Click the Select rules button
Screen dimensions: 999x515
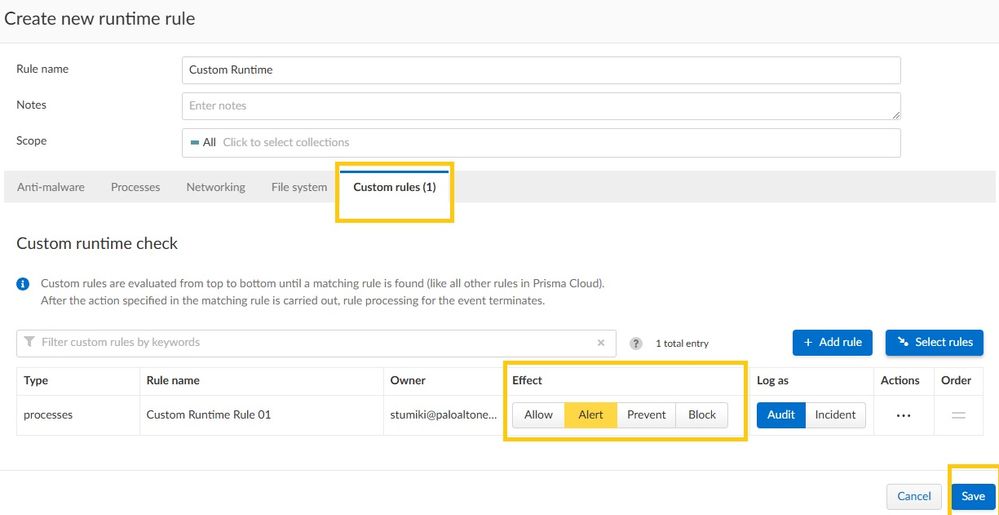934,342
